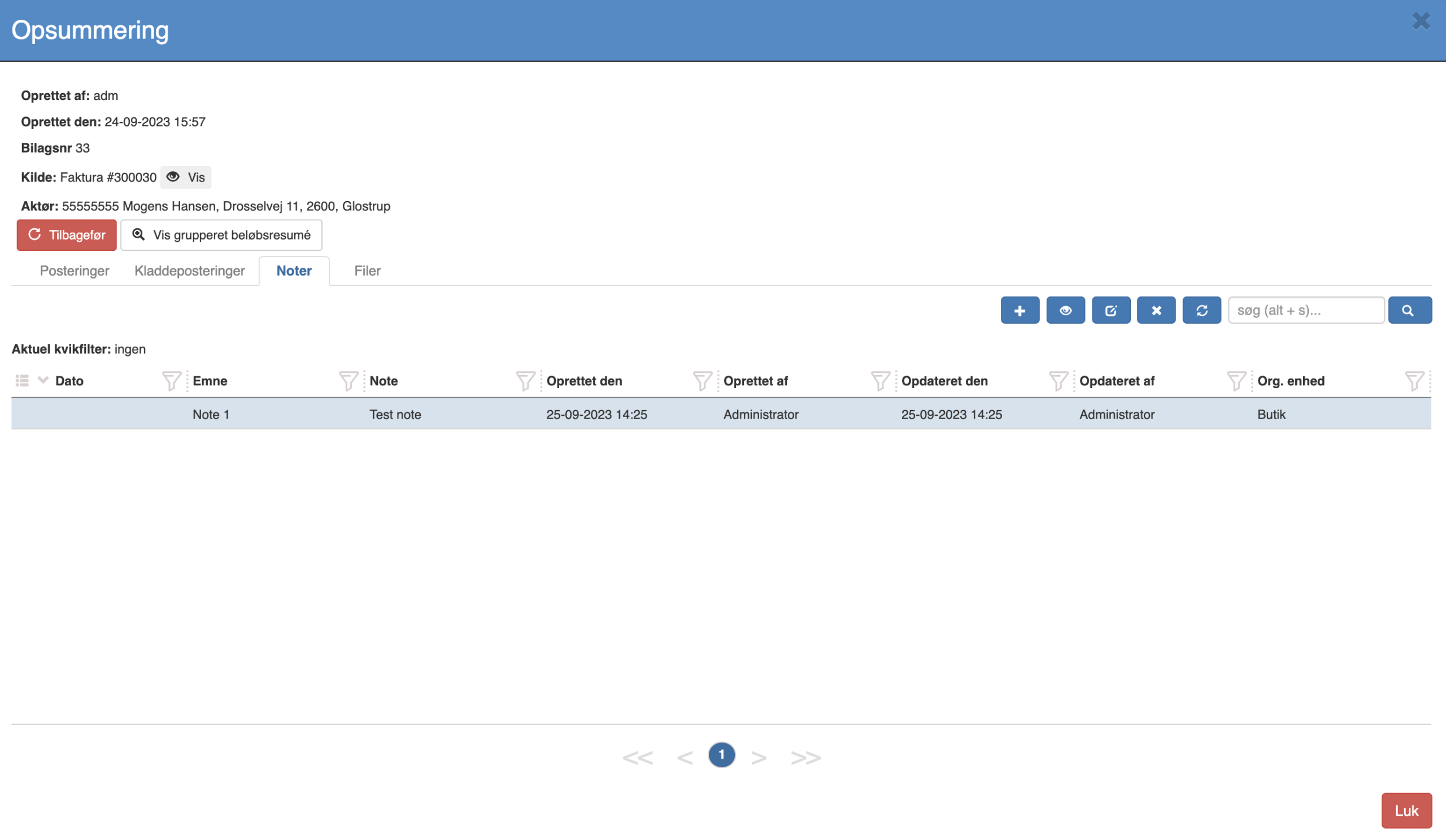Show the Faktura #300030 source via Vis

[x=186, y=177]
